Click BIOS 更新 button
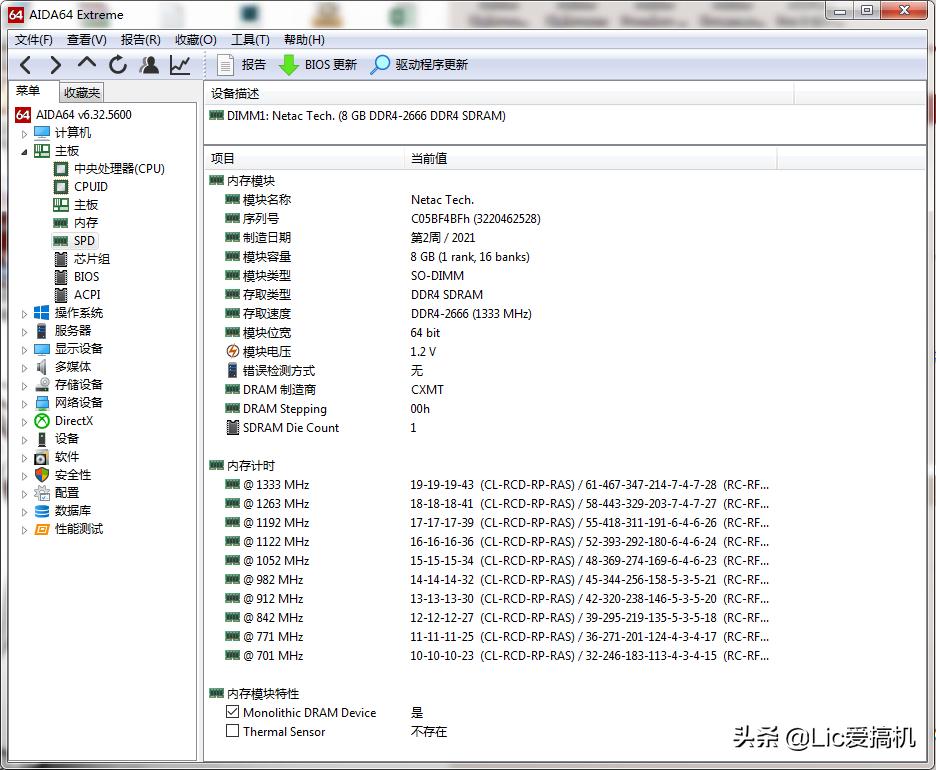936x770 pixels. pos(318,64)
